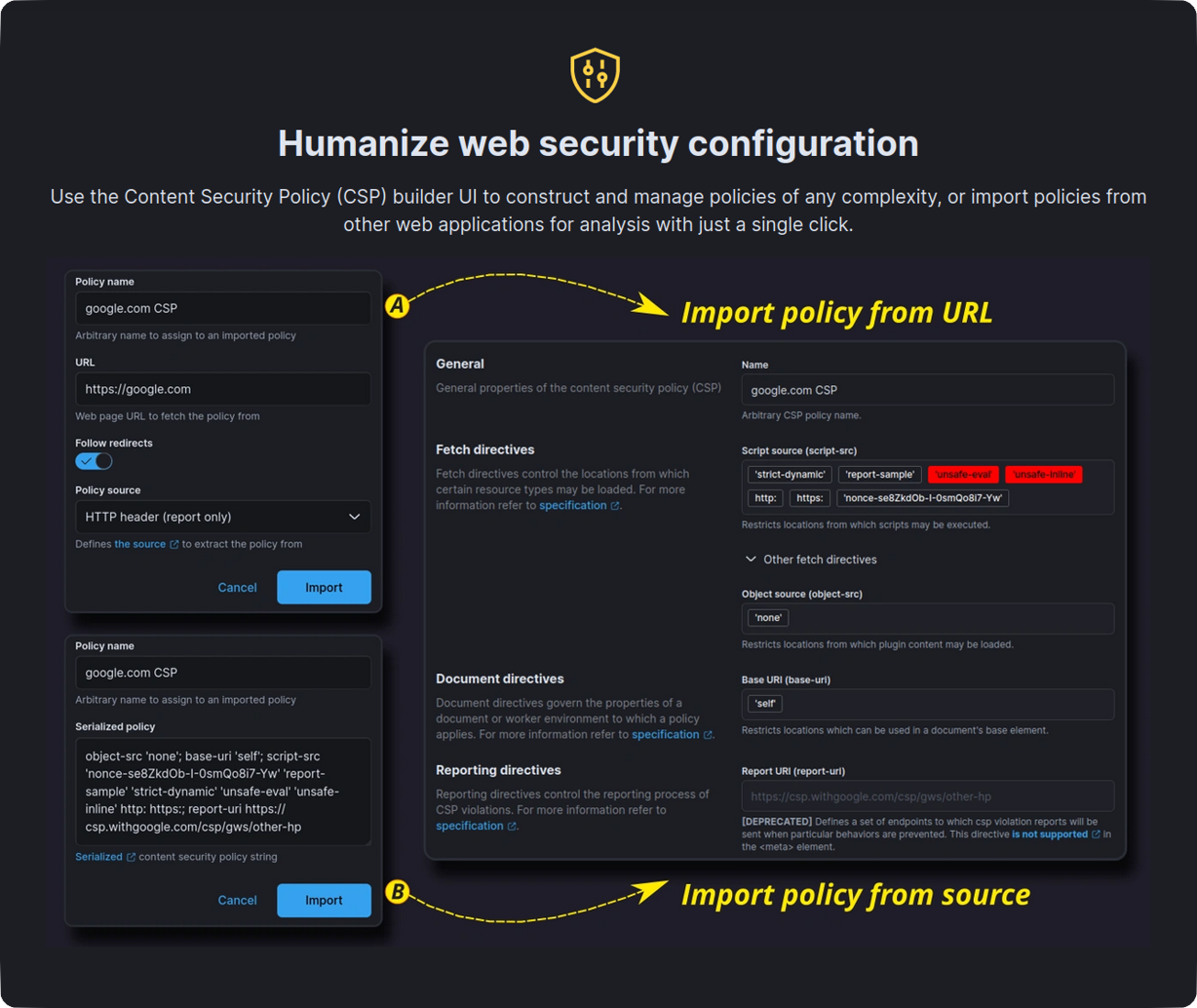1197x1008 pixels.
Task: Select the 'strict-dynamic' script source chip
Action: click(789, 474)
